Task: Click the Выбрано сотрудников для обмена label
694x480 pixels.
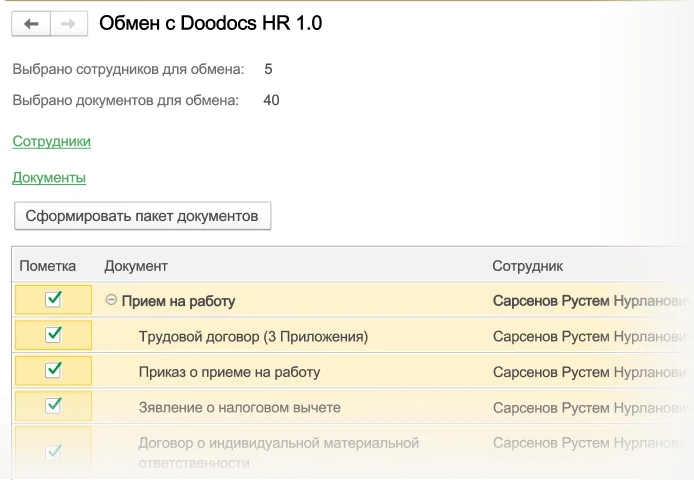Action: pos(128,70)
